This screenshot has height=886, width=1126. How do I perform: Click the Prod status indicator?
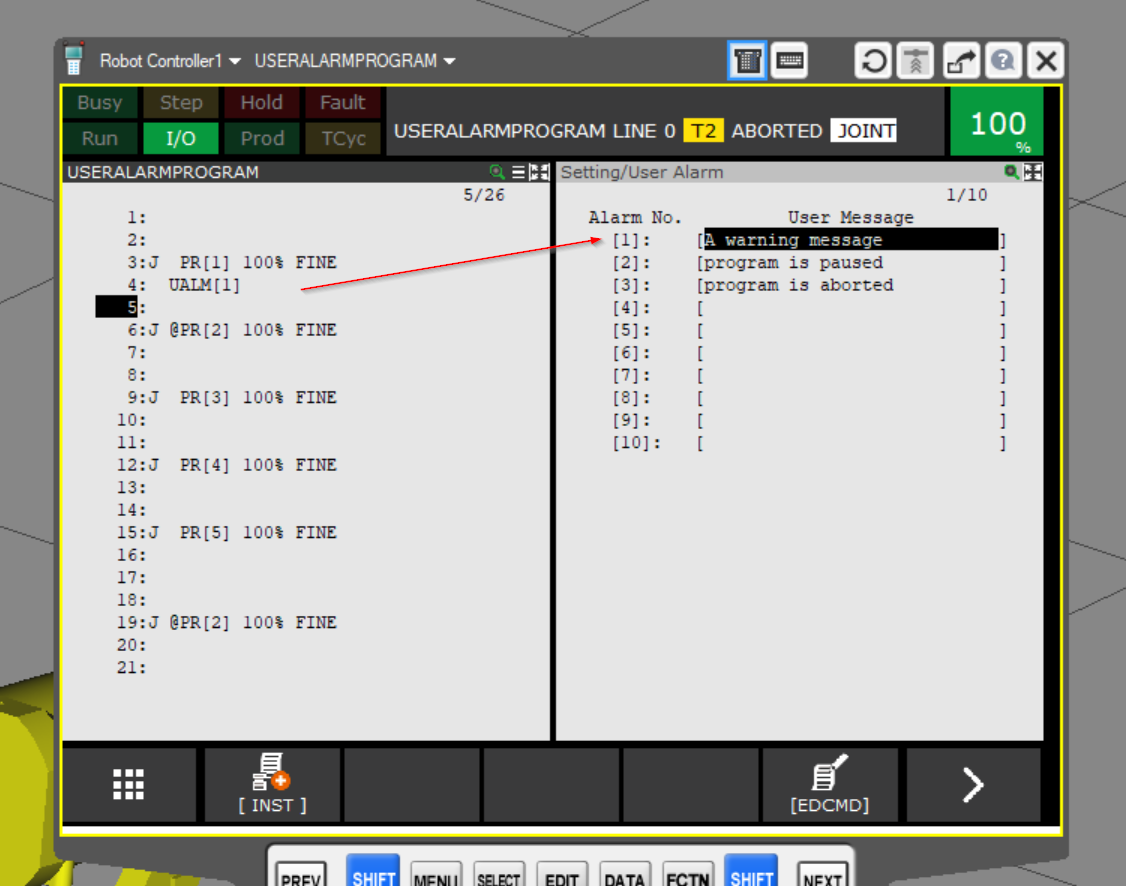coord(261,139)
